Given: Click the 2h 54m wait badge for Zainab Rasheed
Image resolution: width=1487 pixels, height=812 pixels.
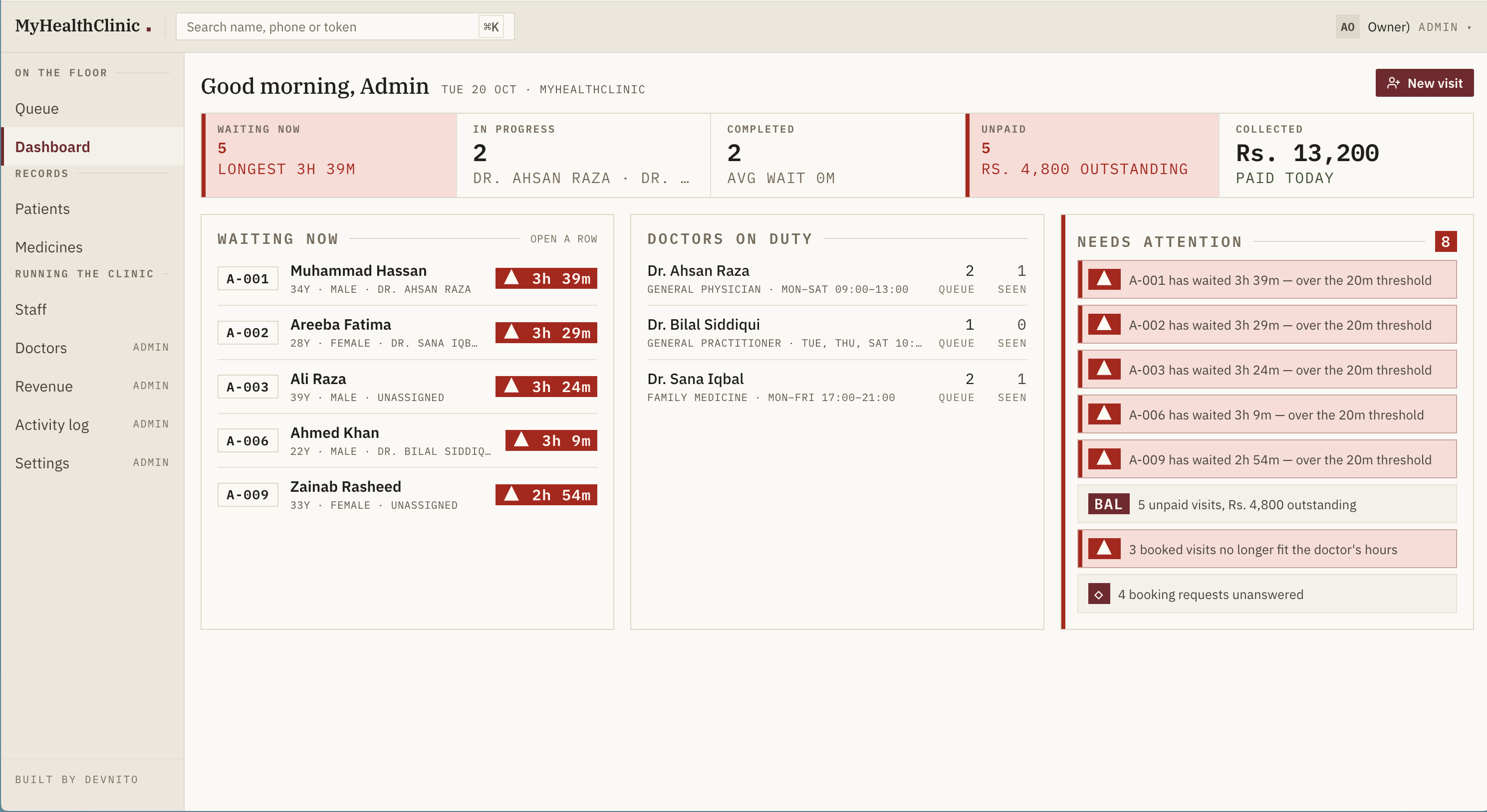Looking at the screenshot, I should 546,495.
